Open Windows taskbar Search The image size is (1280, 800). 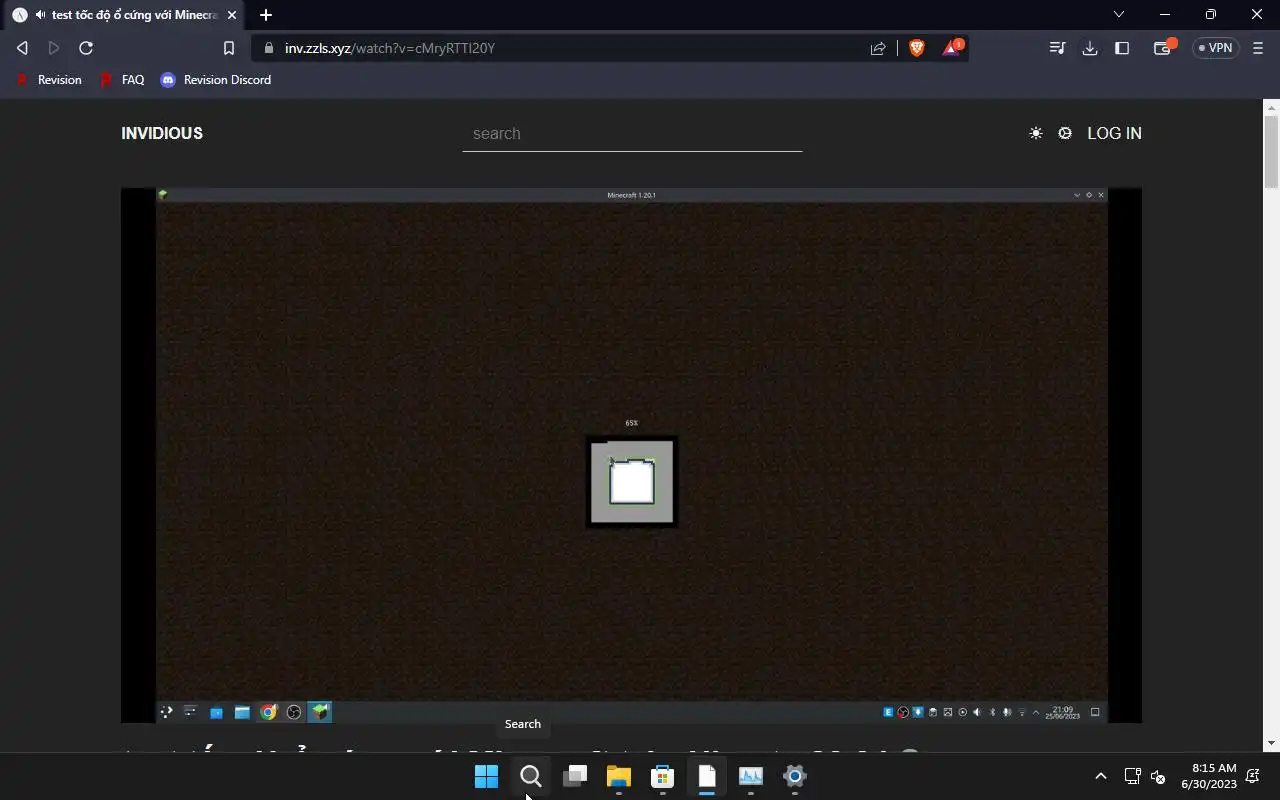coord(530,776)
